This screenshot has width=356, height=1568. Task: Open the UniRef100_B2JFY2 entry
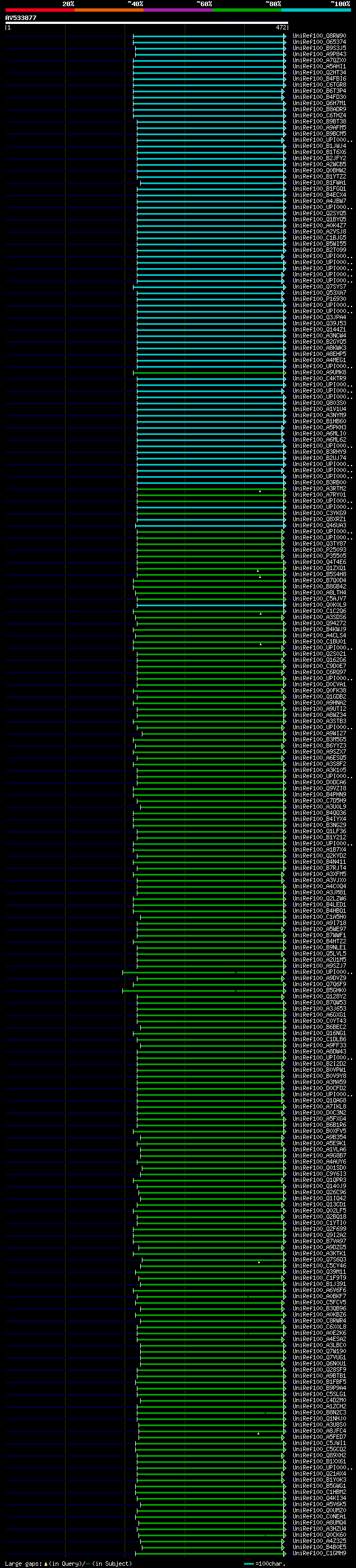319,159
